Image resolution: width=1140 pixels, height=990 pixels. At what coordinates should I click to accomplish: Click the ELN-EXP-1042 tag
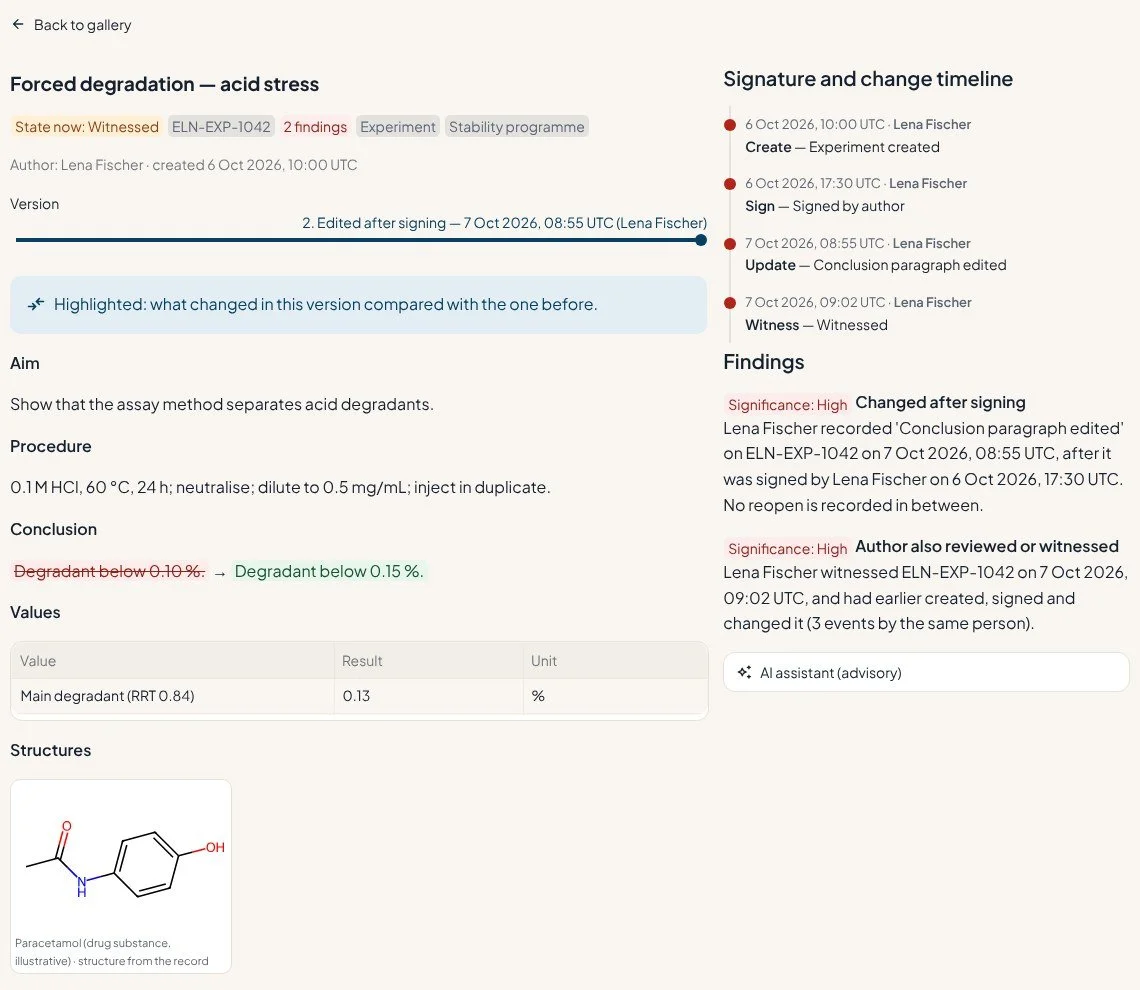pyautogui.click(x=221, y=126)
